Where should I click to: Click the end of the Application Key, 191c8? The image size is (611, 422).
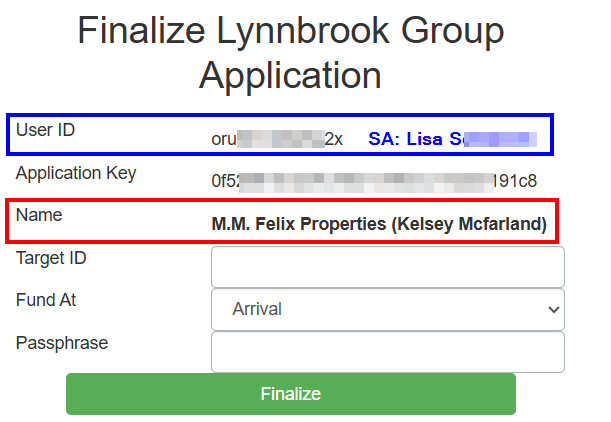[x=516, y=181]
